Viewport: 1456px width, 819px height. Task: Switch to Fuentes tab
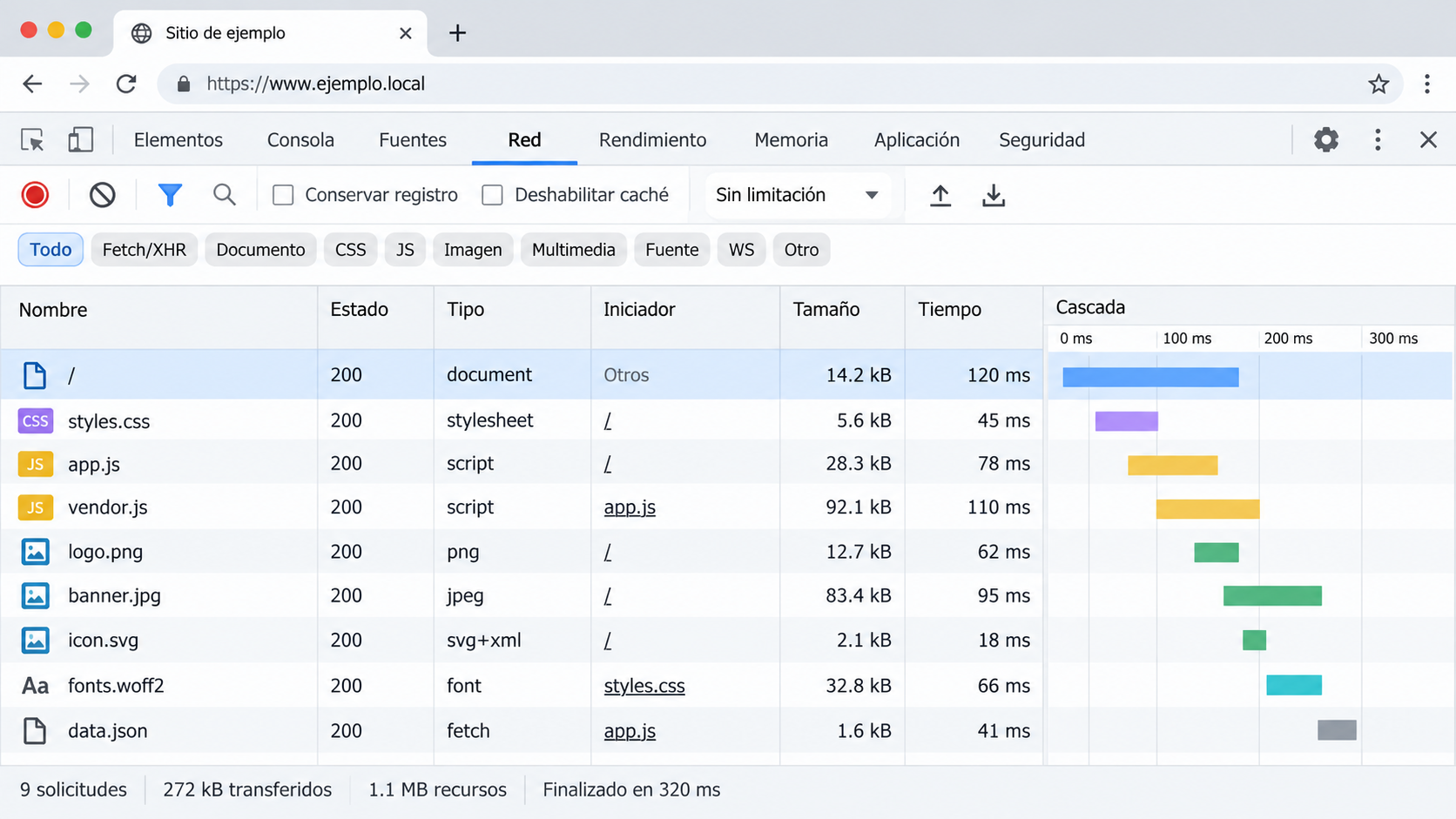[413, 140]
